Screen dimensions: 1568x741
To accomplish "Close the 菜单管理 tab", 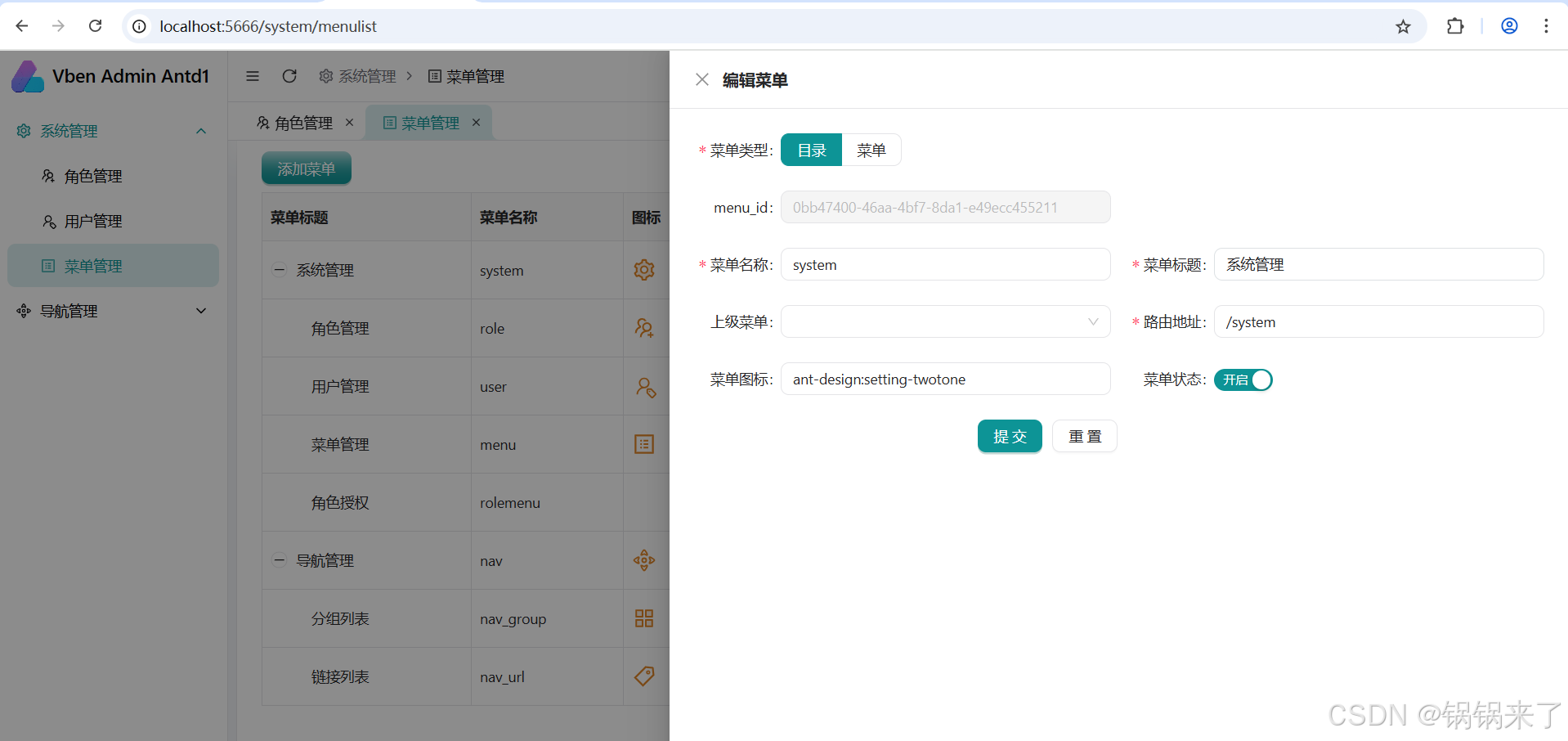I will (x=476, y=122).
